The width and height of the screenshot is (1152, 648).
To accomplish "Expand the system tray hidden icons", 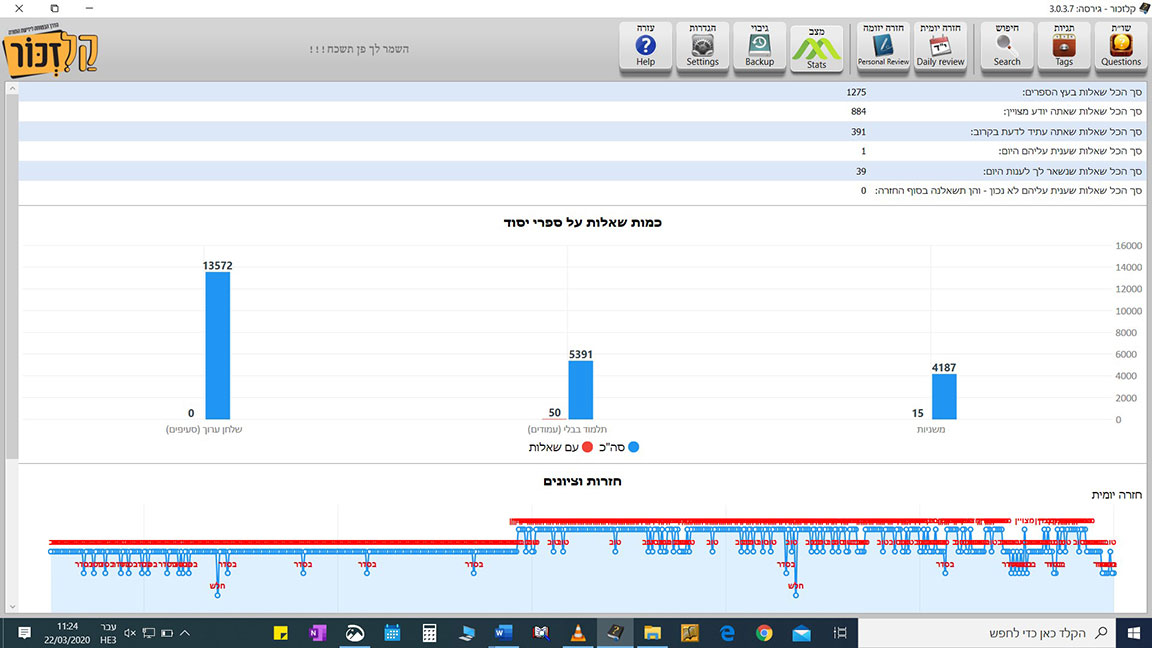I will (184, 633).
